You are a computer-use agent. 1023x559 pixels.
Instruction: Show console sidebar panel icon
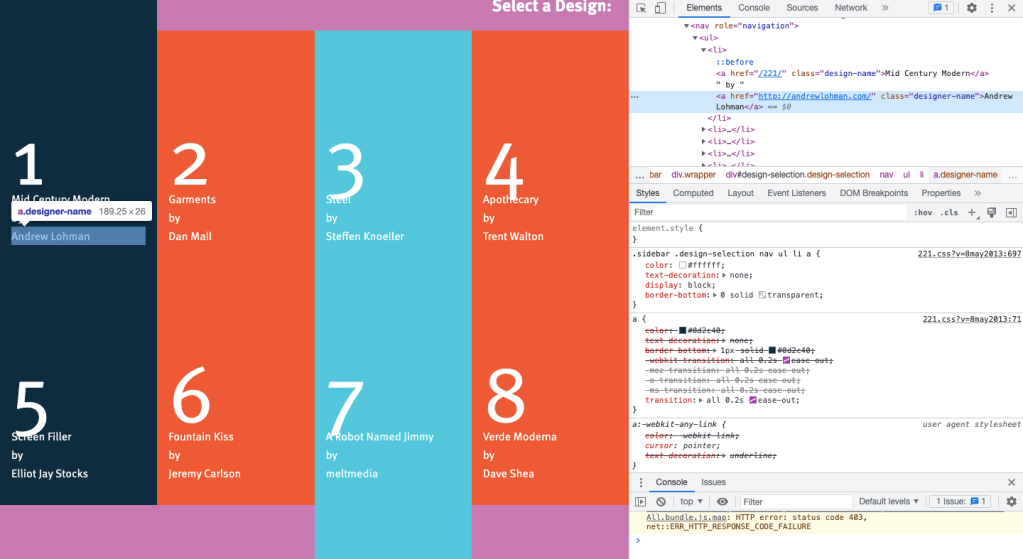641,501
